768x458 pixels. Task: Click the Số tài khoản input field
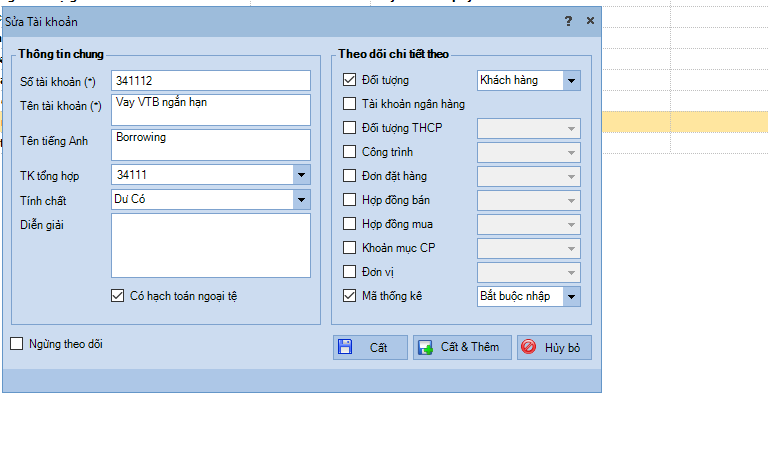(x=210, y=80)
